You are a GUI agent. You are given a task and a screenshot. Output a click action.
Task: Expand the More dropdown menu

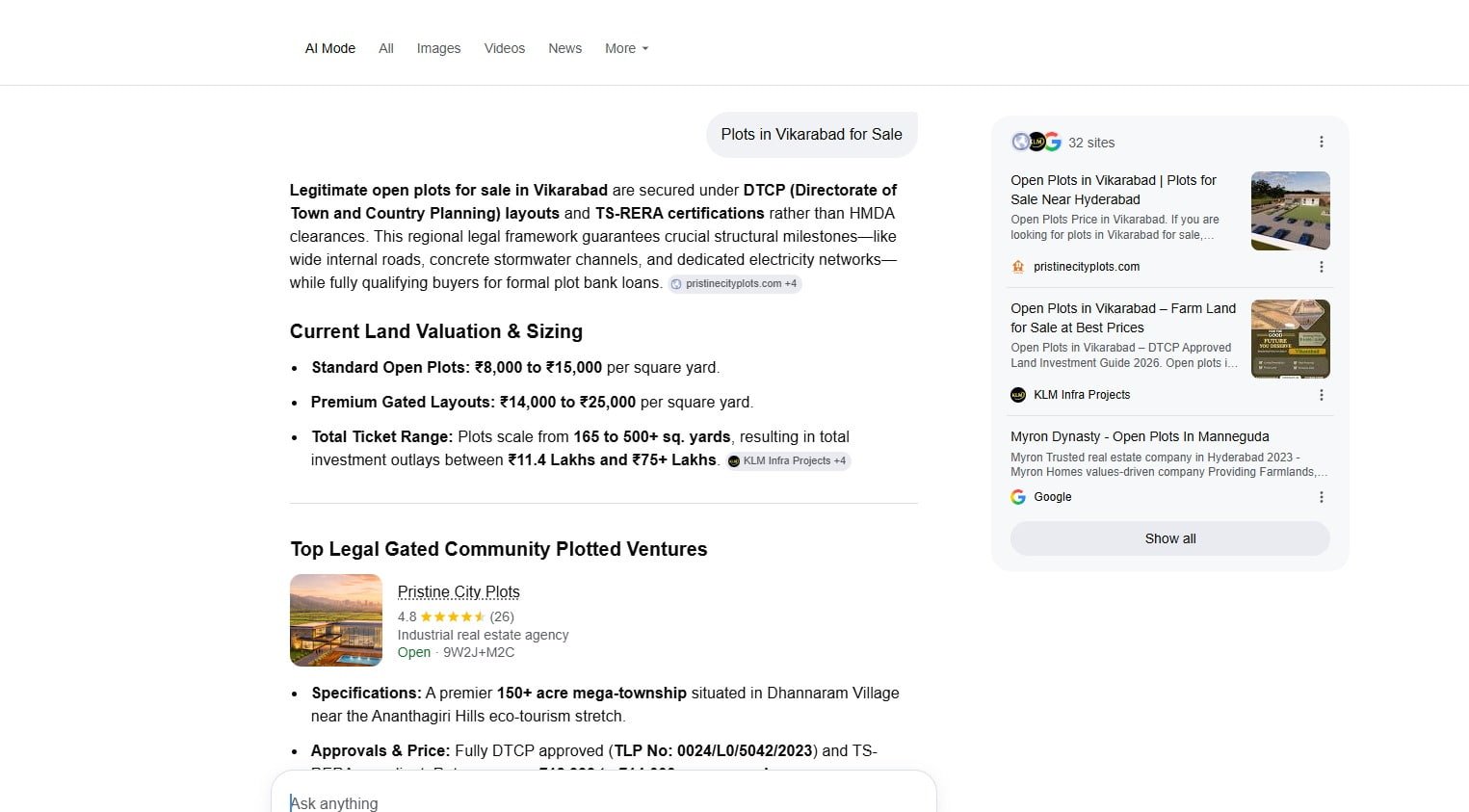tap(626, 48)
